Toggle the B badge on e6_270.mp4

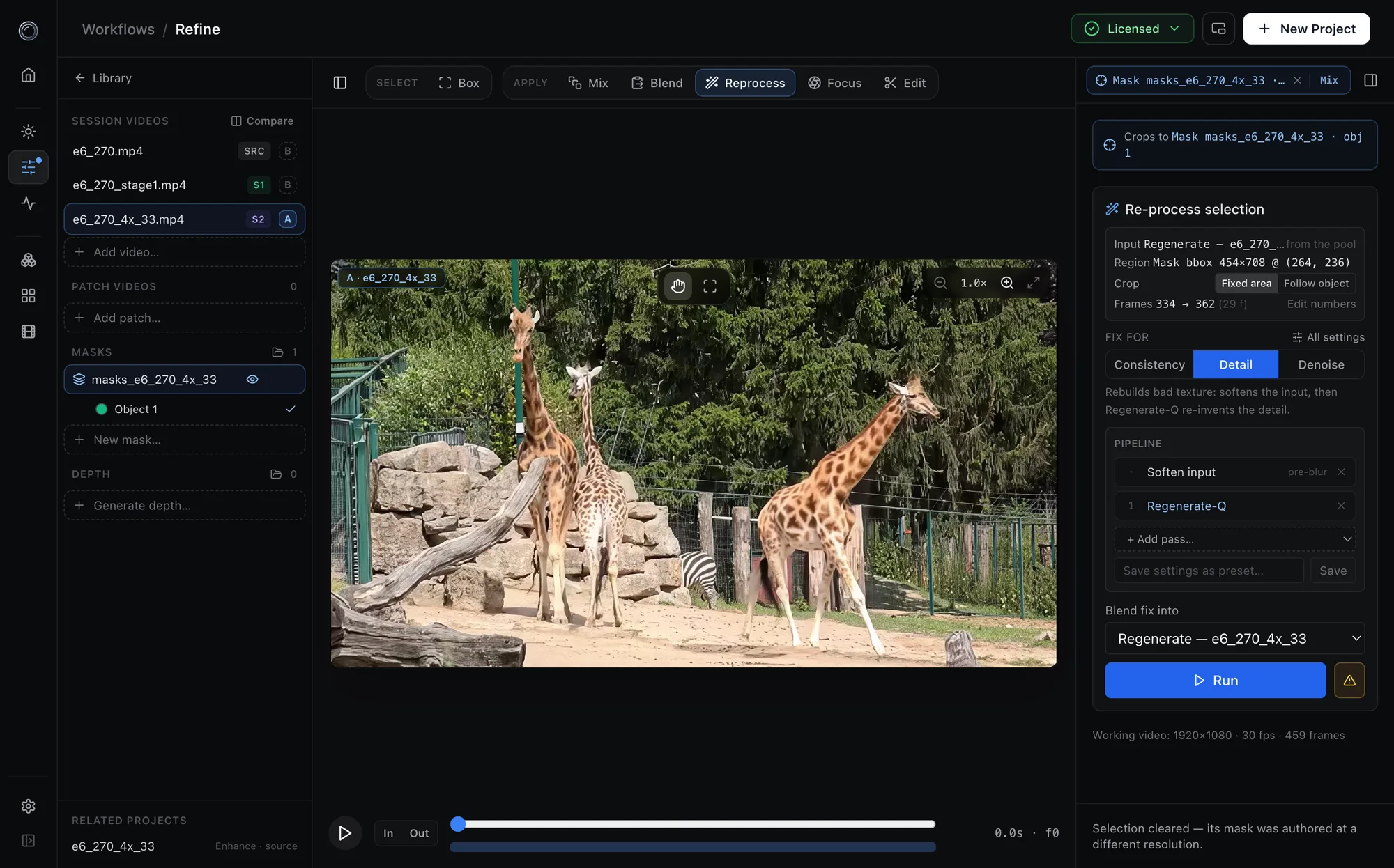tap(287, 151)
